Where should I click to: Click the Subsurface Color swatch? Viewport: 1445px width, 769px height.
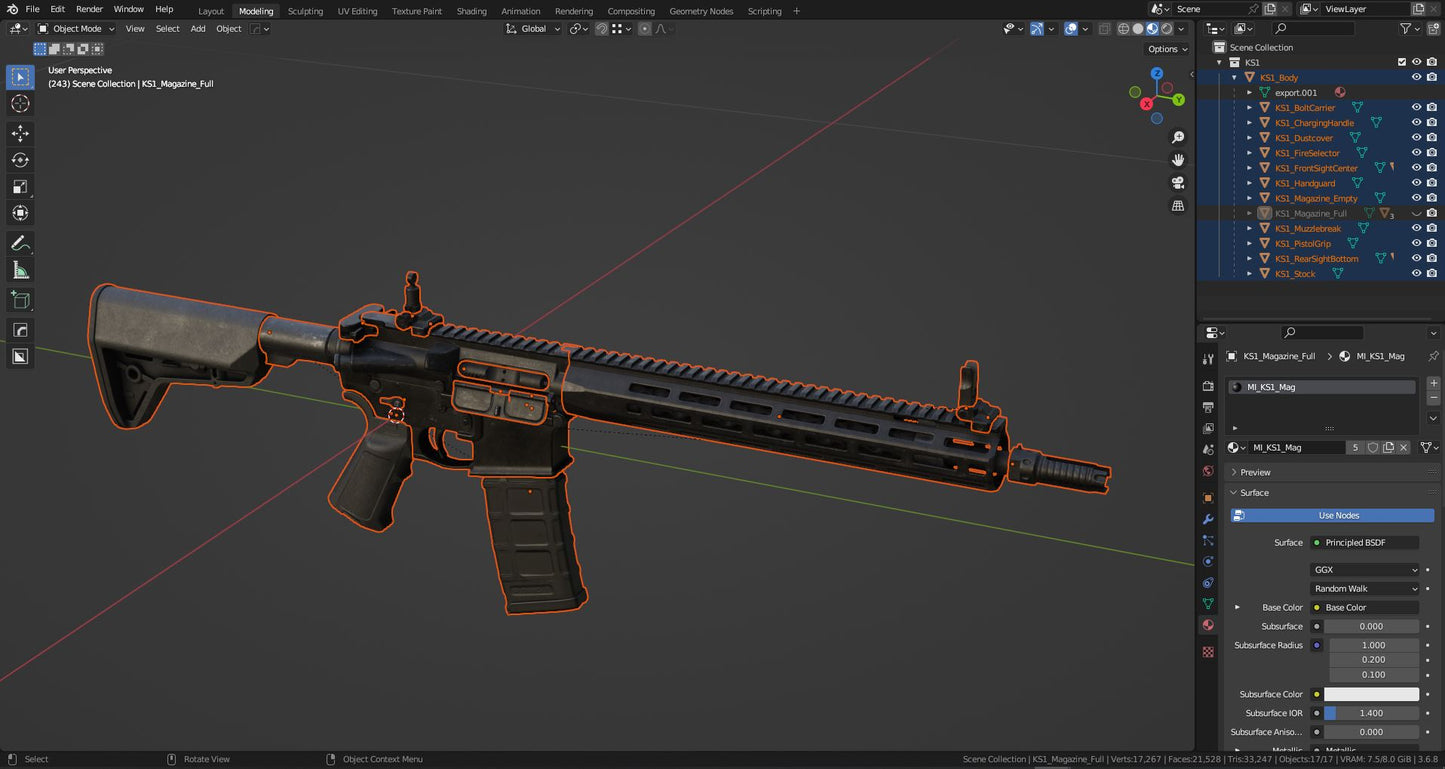(1371, 694)
